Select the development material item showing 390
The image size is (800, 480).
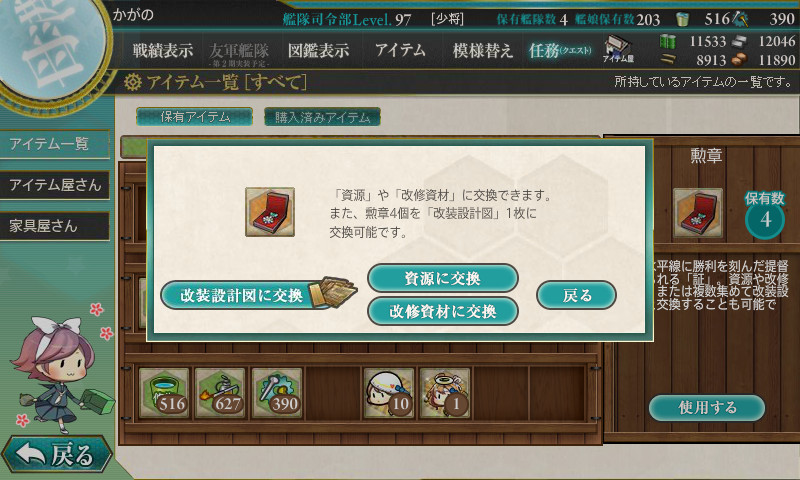pos(277,393)
